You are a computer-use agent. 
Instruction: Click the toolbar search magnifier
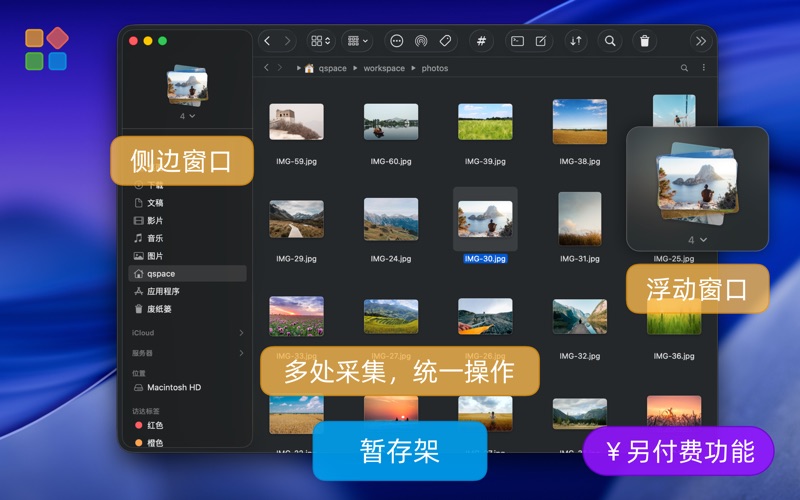coord(610,41)
